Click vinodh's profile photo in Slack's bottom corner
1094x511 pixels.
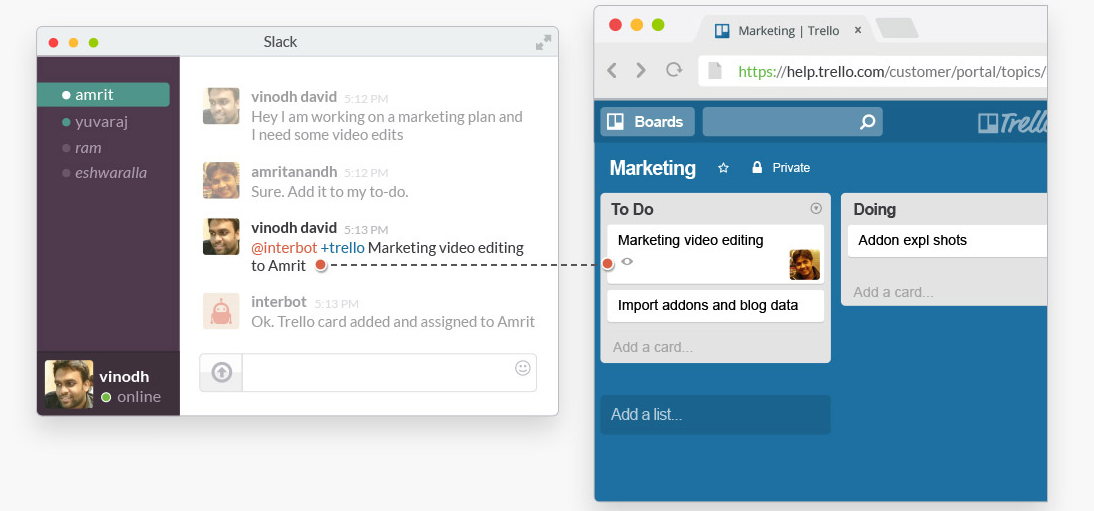coord(69,384)
